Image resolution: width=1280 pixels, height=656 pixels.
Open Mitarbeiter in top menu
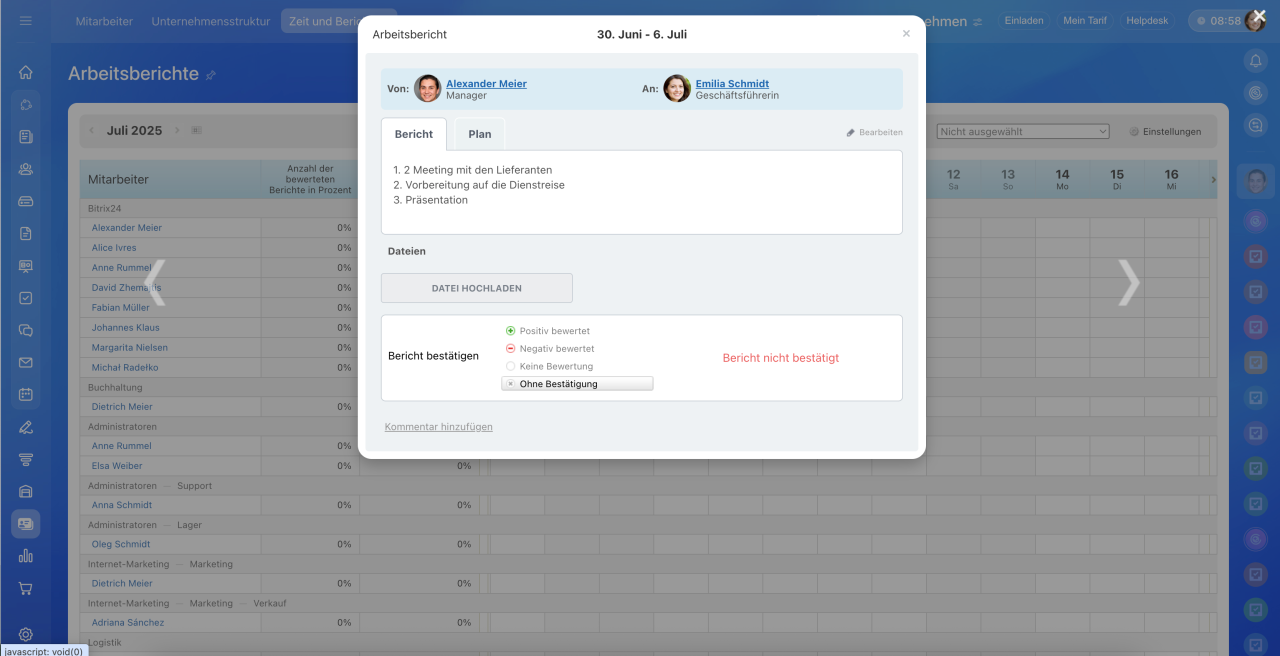(x=104, y=21)
